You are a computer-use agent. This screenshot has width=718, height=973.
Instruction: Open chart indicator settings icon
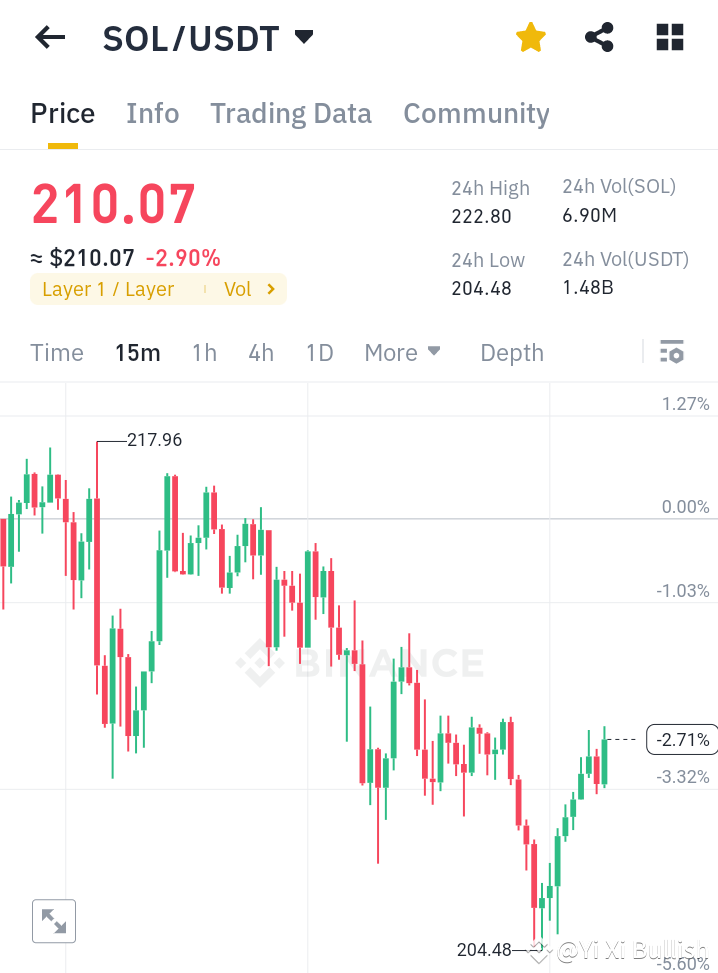[671, 352]
